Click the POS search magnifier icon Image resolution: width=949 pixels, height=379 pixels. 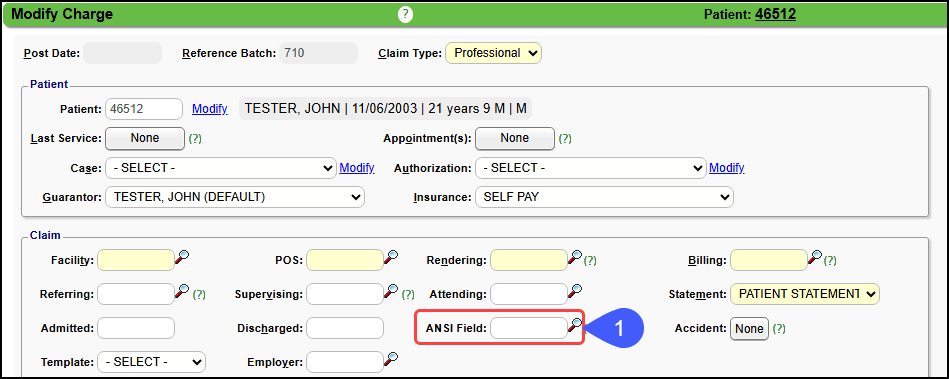[x=392, y=257]
